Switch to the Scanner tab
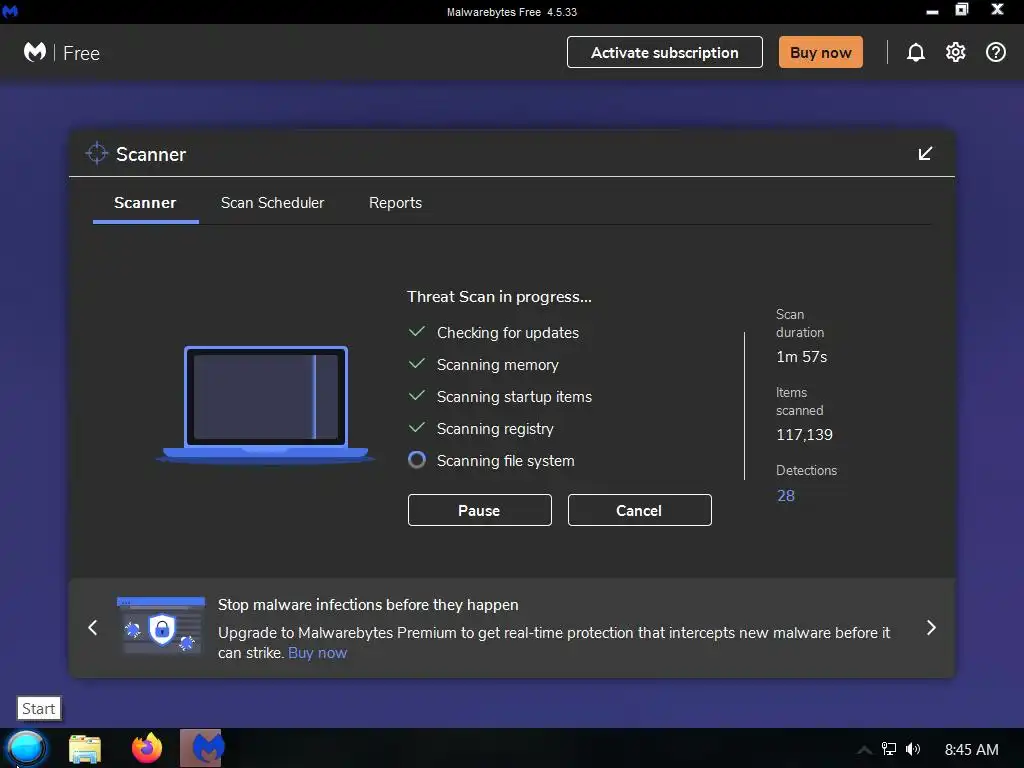The image size is (1024, 768). tap(145, 203)
